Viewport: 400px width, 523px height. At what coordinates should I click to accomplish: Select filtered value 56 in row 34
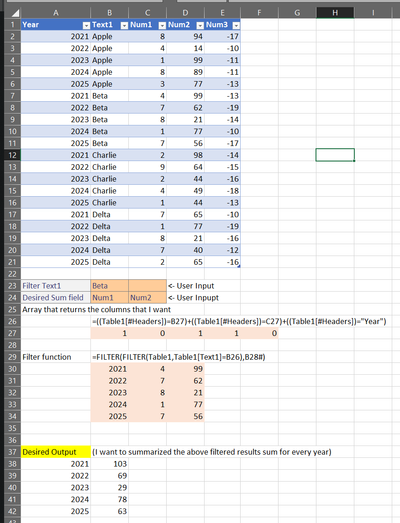tap(185, 416)
